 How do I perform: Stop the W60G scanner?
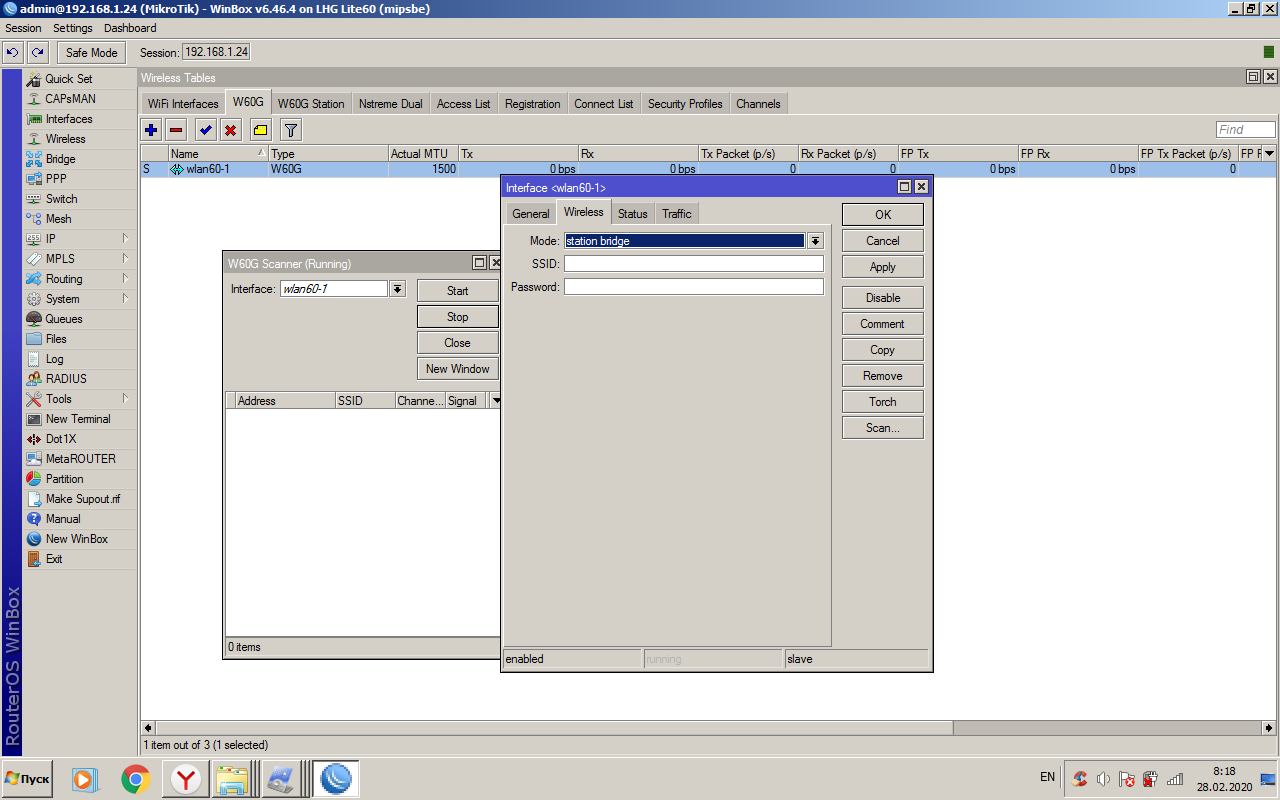457,317
